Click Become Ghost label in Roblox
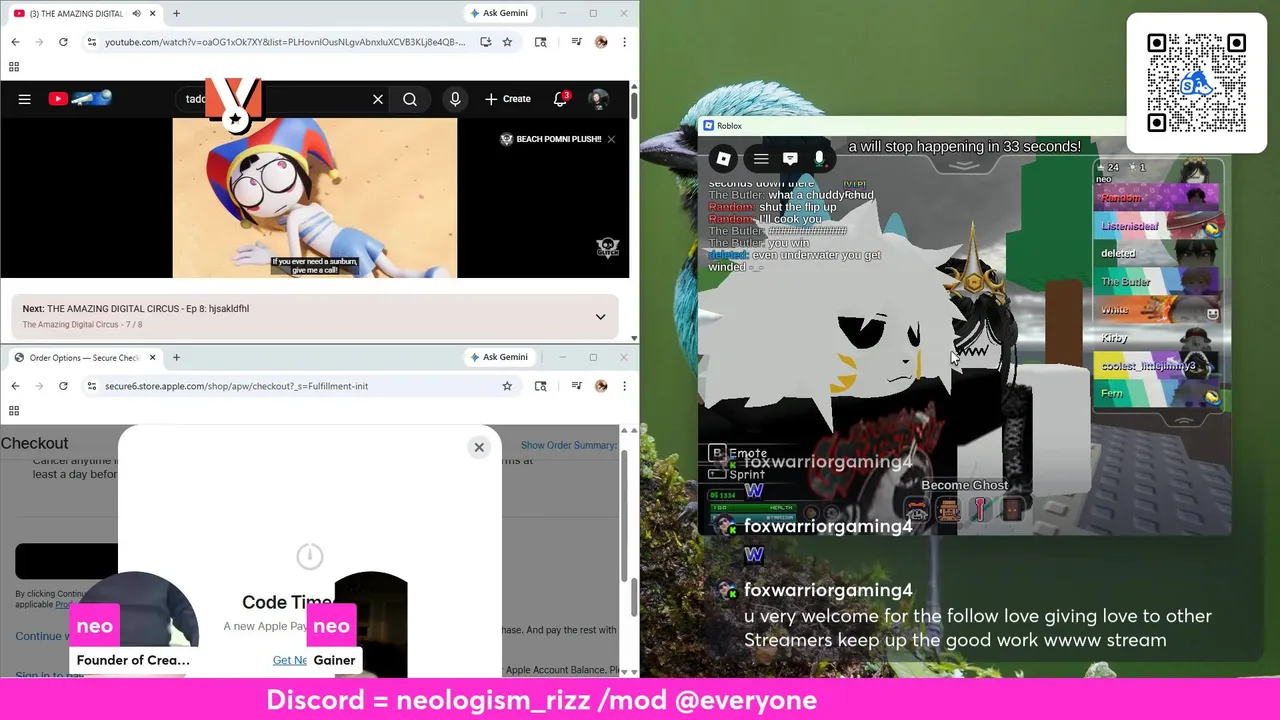 click(964, 485)
